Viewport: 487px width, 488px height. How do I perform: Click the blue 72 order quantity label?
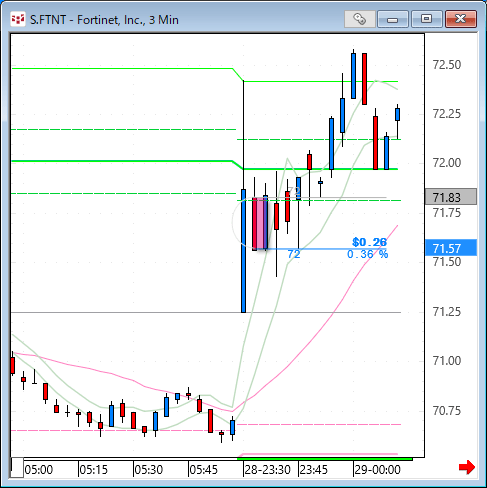tap(294, 254)
